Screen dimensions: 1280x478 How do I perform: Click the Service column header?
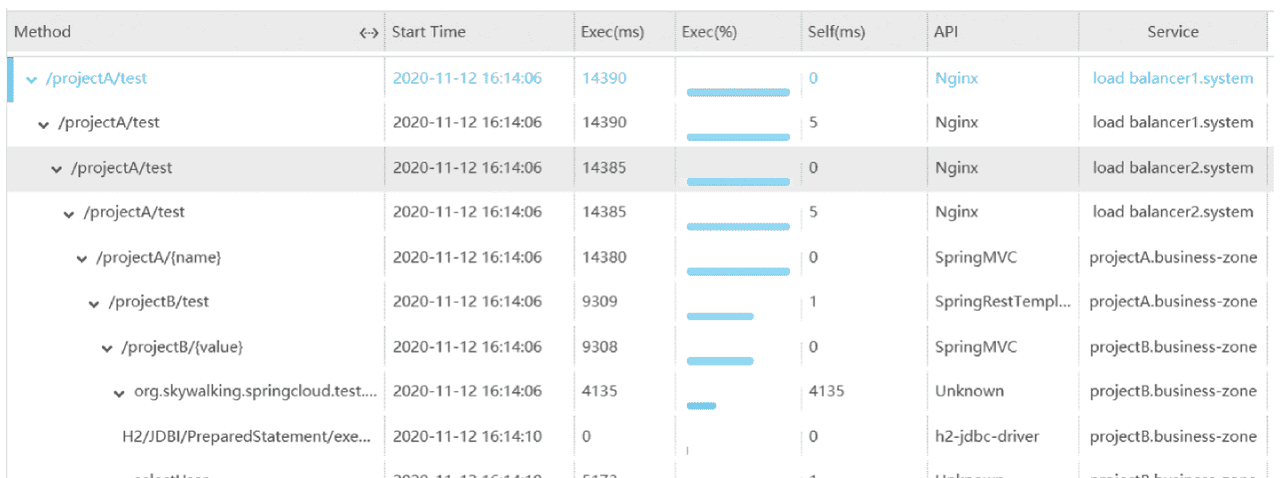1172,32
